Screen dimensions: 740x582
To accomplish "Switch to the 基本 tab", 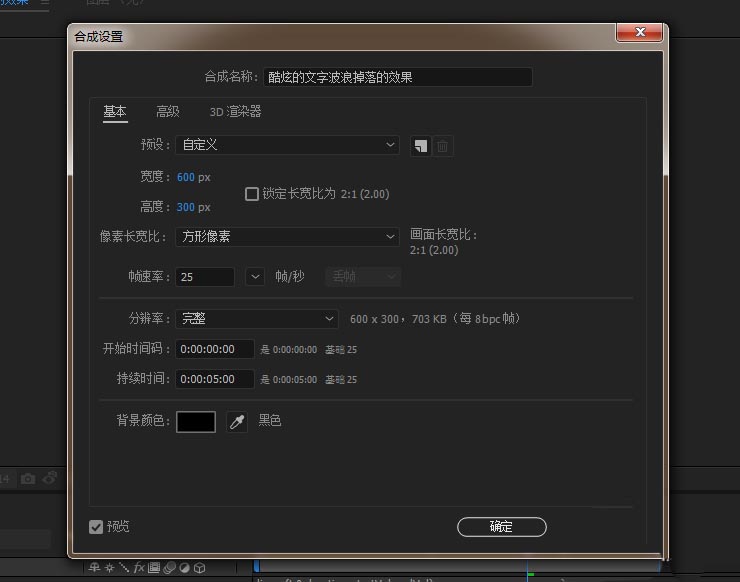I will [x=115, y=112].
